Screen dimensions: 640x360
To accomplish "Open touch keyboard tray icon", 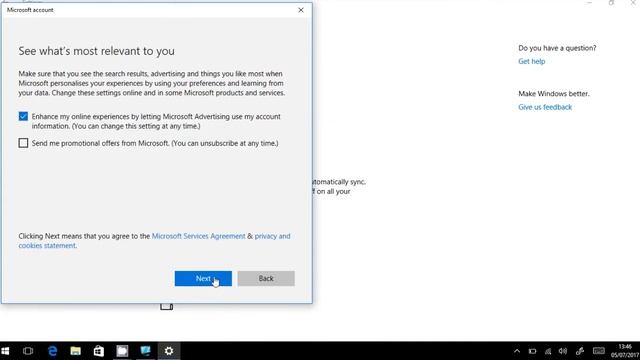I will 599,351.
